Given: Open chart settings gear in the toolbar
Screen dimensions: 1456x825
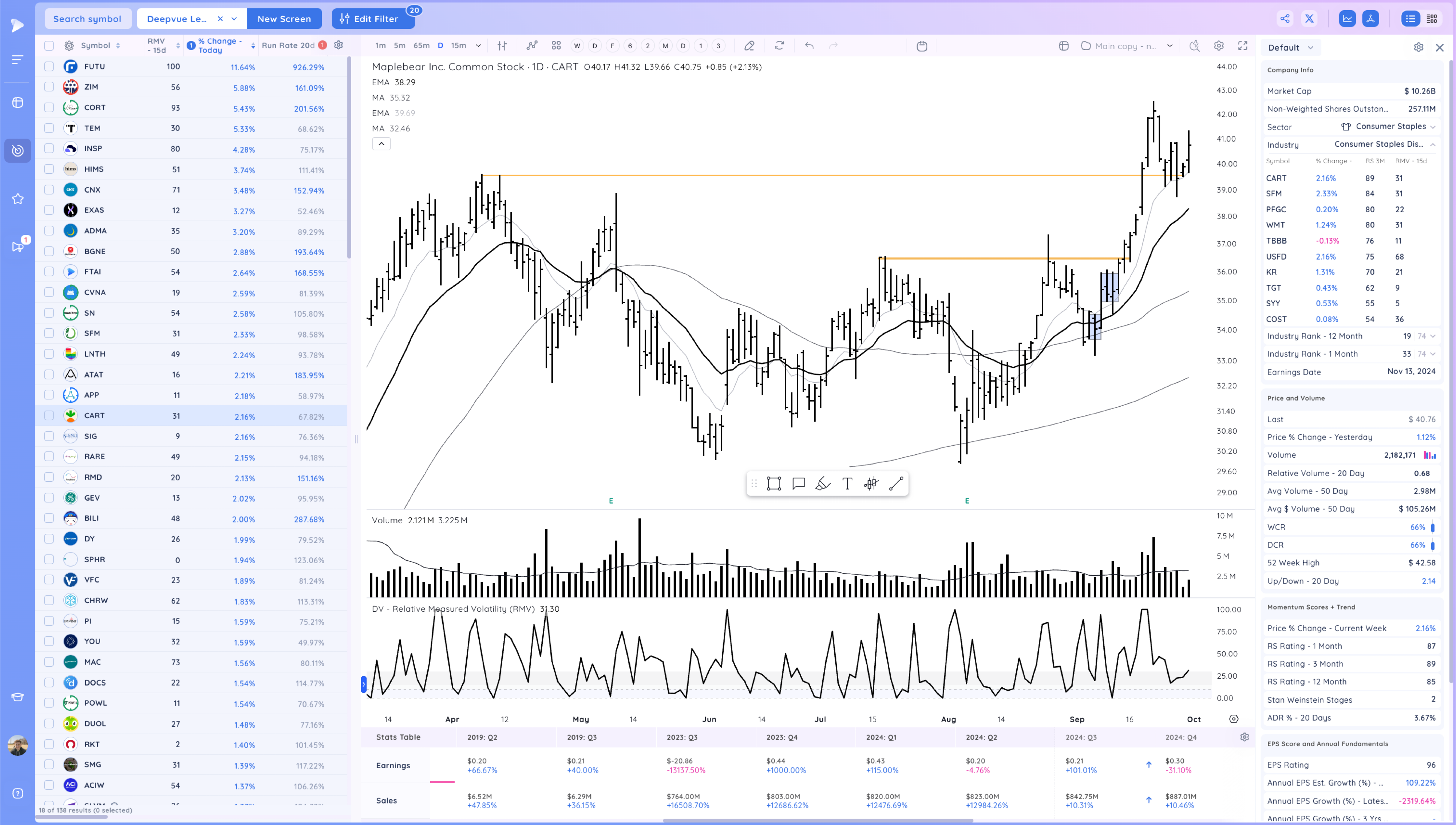Looking at the screenshot, I should coord(1219,46).
